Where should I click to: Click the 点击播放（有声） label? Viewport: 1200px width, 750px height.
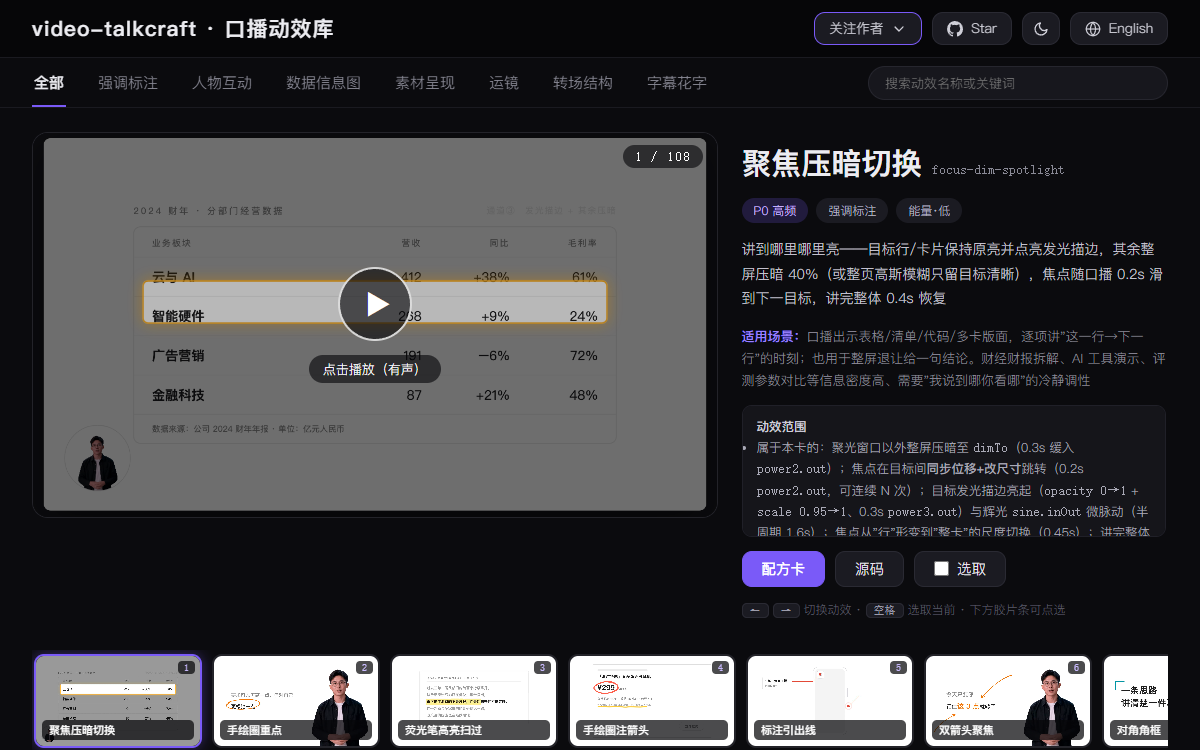(x=375, y=369)
